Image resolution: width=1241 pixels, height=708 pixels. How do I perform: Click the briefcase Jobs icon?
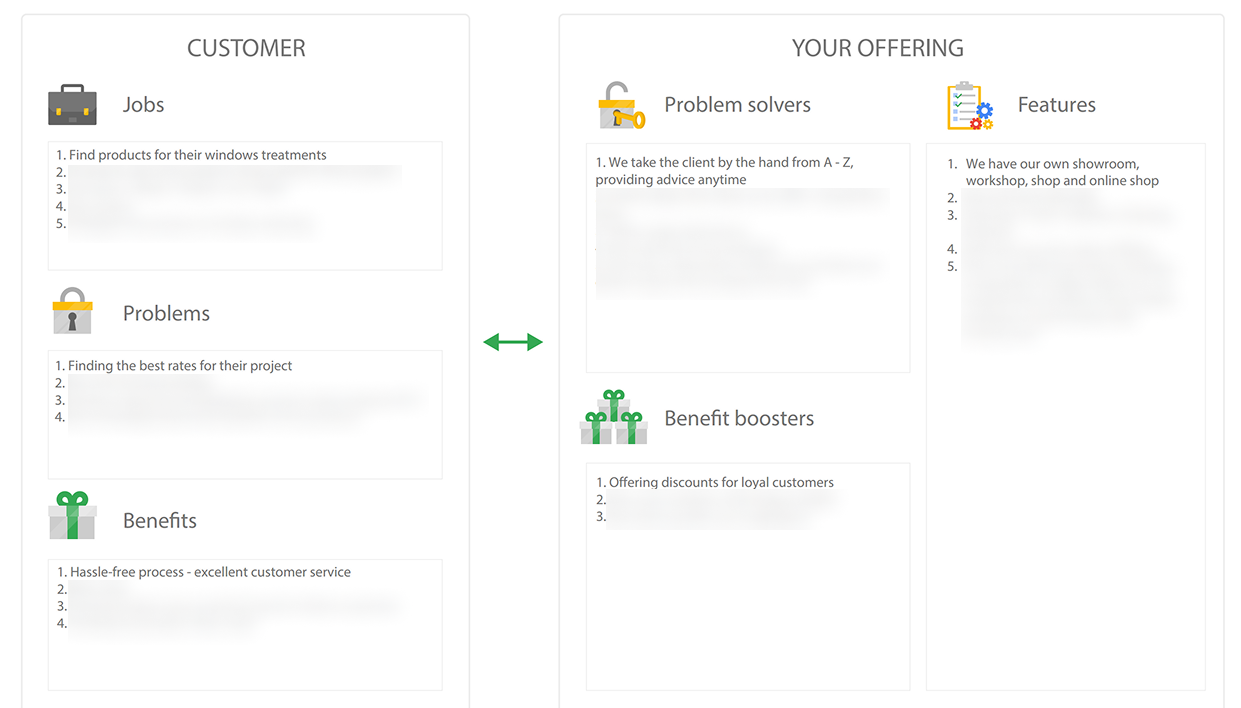[x=72, y=105]
